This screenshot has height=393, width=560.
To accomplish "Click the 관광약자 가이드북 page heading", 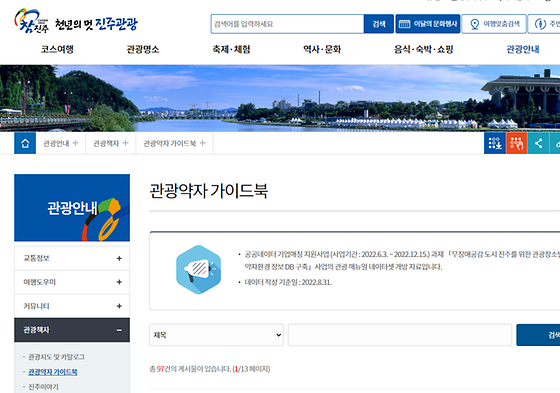I will coord(209,190).
